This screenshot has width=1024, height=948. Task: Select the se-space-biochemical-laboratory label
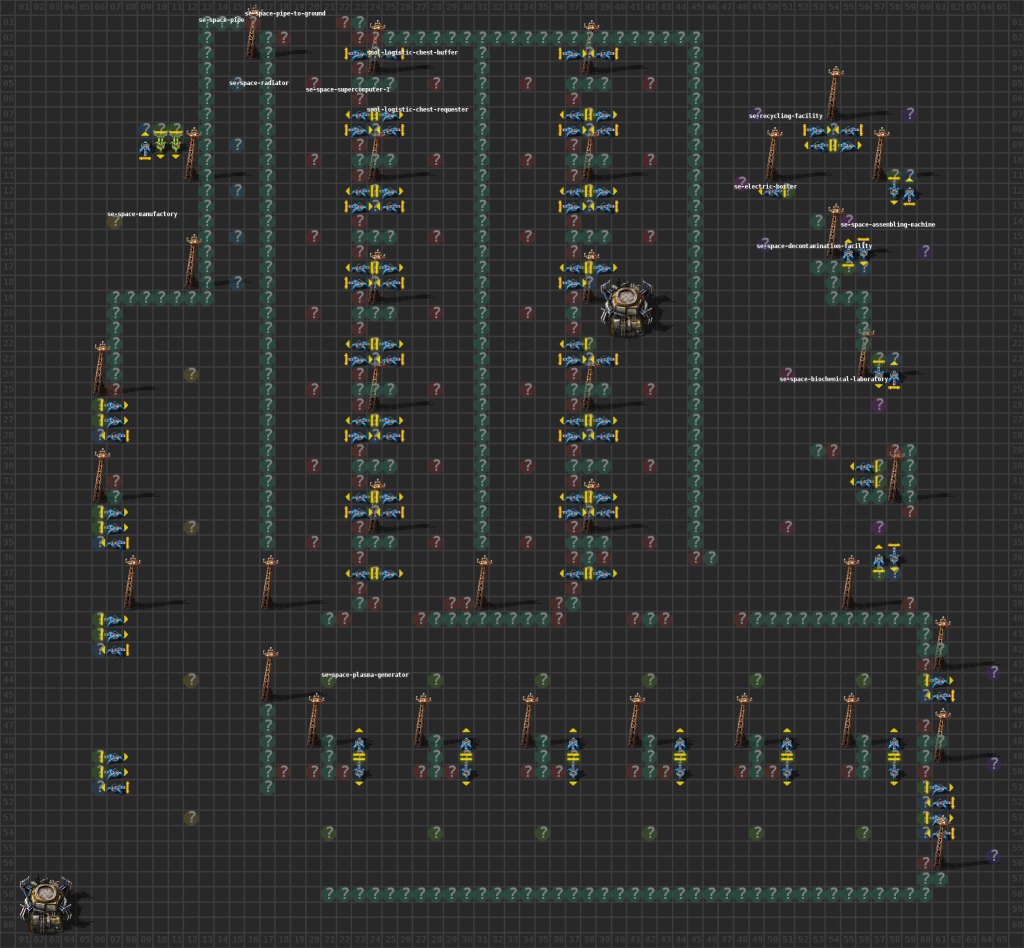(x=834, y=379)
